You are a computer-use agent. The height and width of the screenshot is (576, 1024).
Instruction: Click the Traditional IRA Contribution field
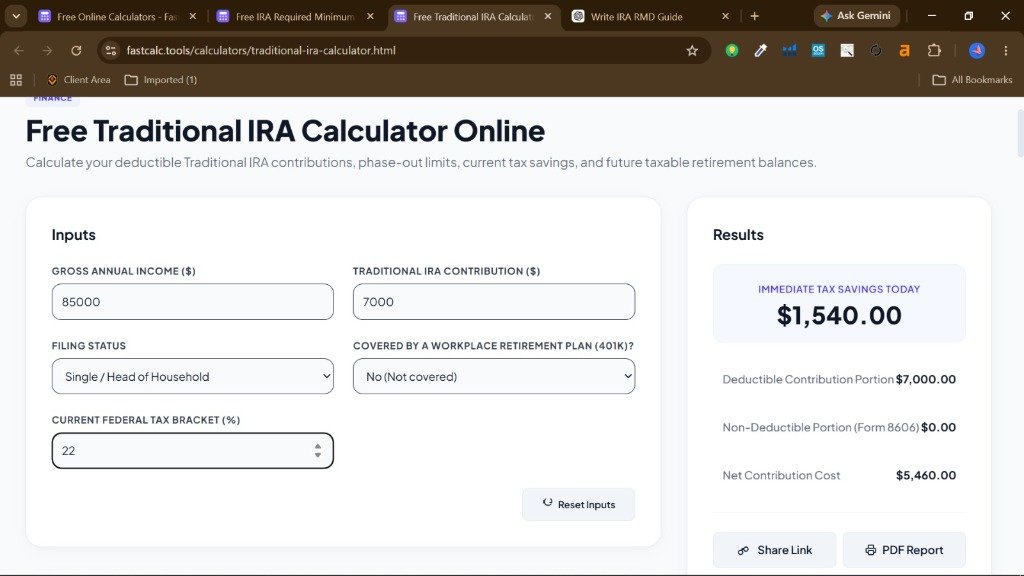494,302
